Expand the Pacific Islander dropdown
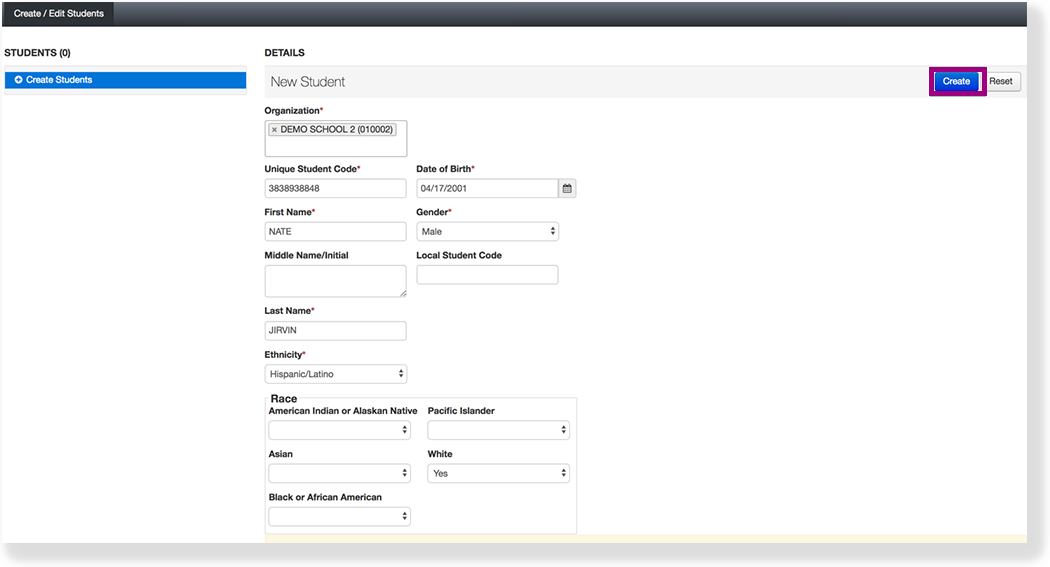Image resolution: width=1050 pixels, height=567 pixels. click(x=498, y=430)
